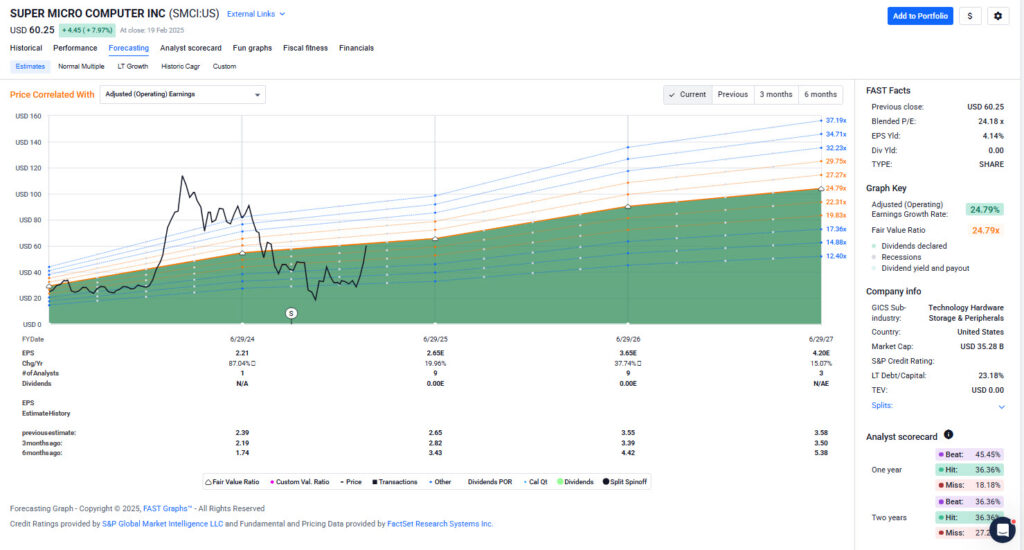
Task: Select the Forecasting tab
Action: click(x=129, y=48)
